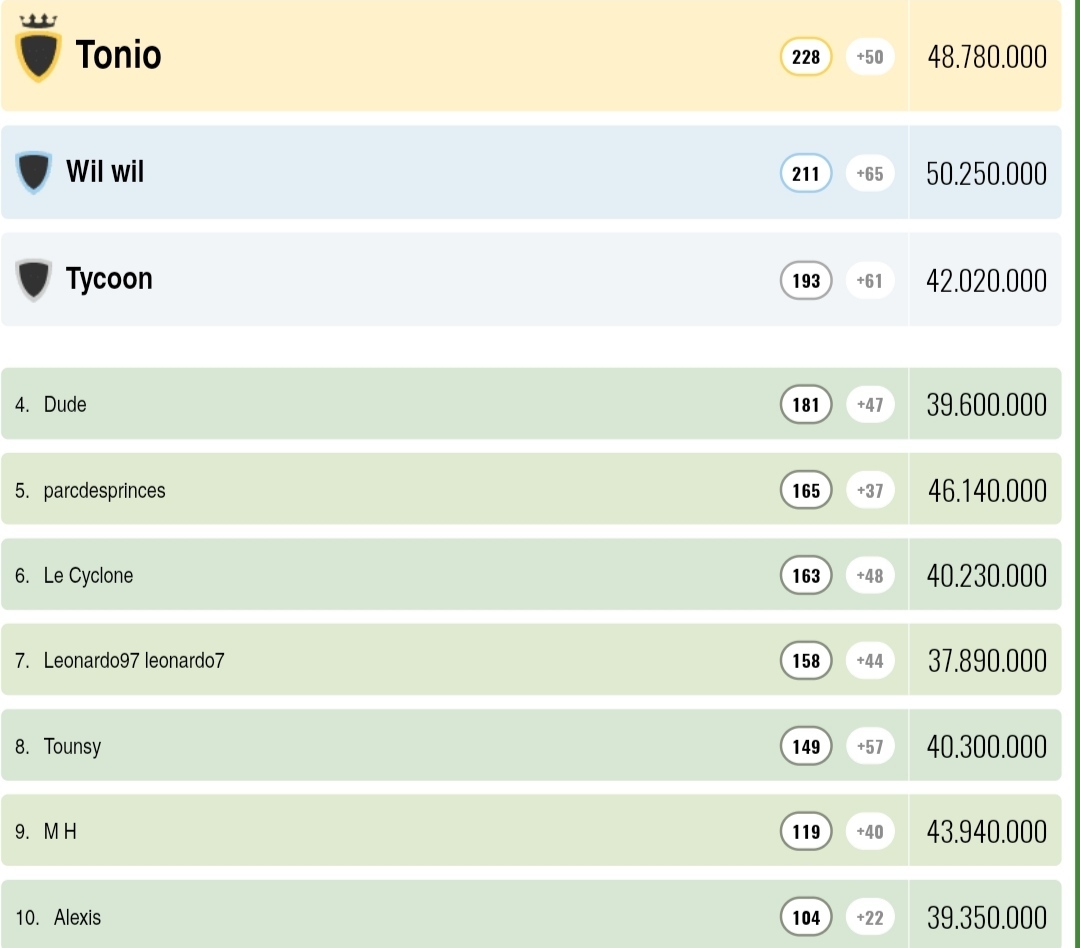This screenshot has height=948, width=1080.
Task: Click Tycoon's 193 points badge
Action: (806, 281)
